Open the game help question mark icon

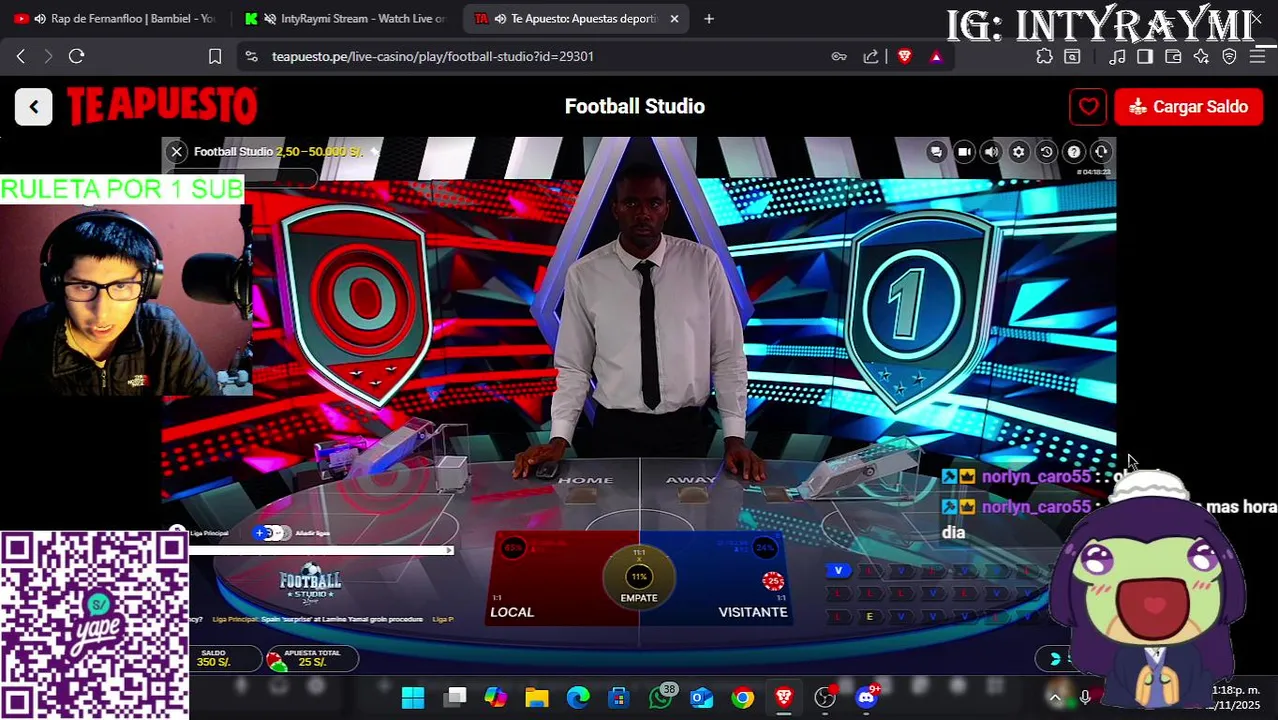click(x=1073, y=152)
